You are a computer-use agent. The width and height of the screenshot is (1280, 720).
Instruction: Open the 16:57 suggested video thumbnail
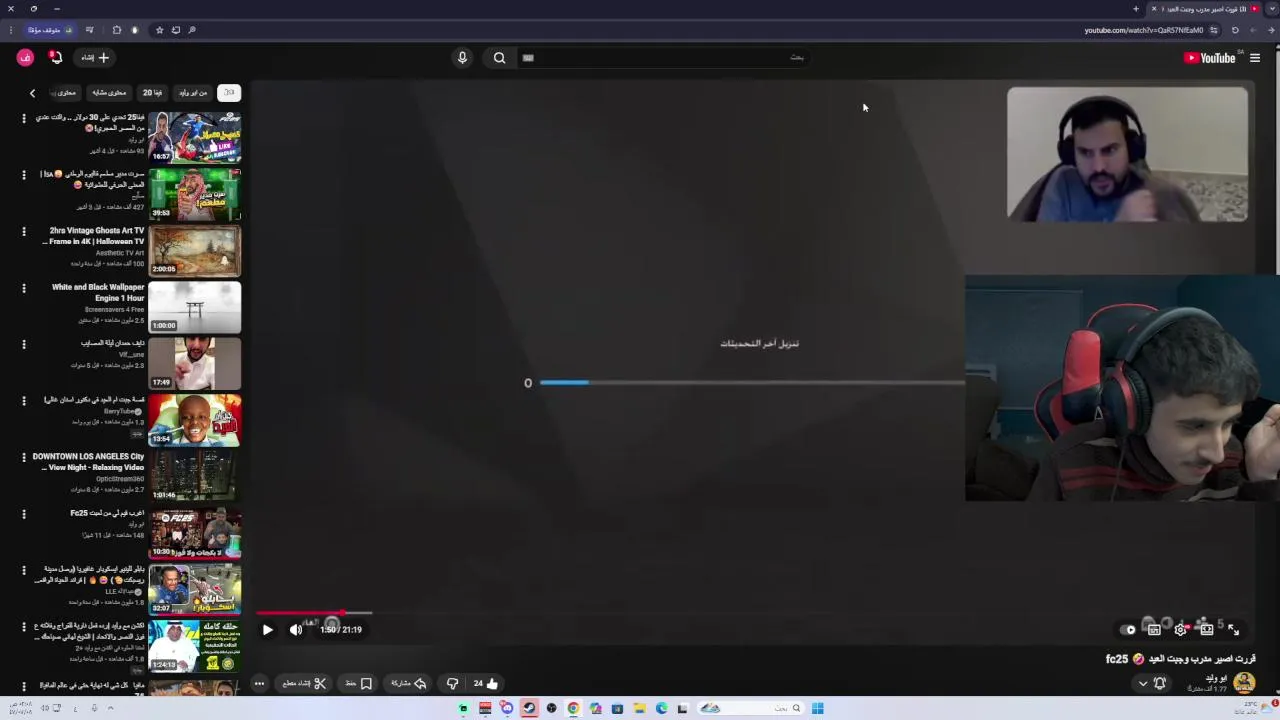[x=195, y=137]
